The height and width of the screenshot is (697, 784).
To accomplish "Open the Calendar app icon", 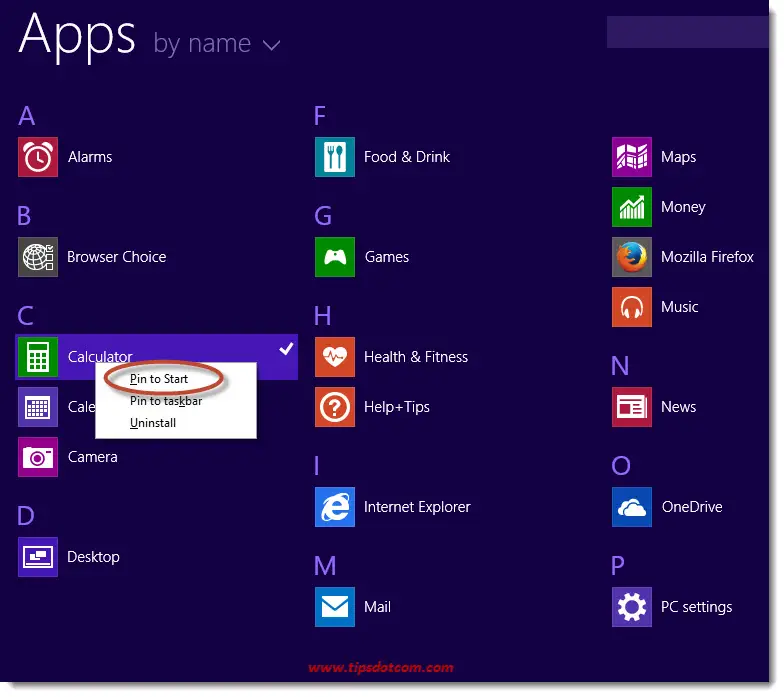I will [38, 407].
